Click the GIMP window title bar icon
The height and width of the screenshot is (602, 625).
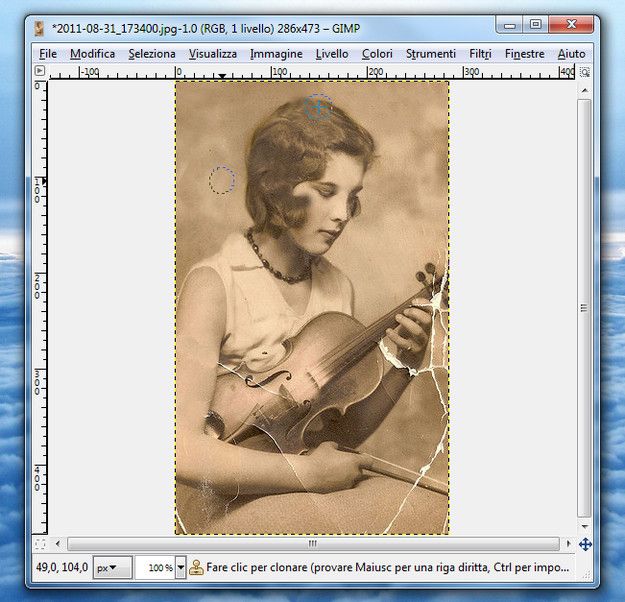pos(39,29)
